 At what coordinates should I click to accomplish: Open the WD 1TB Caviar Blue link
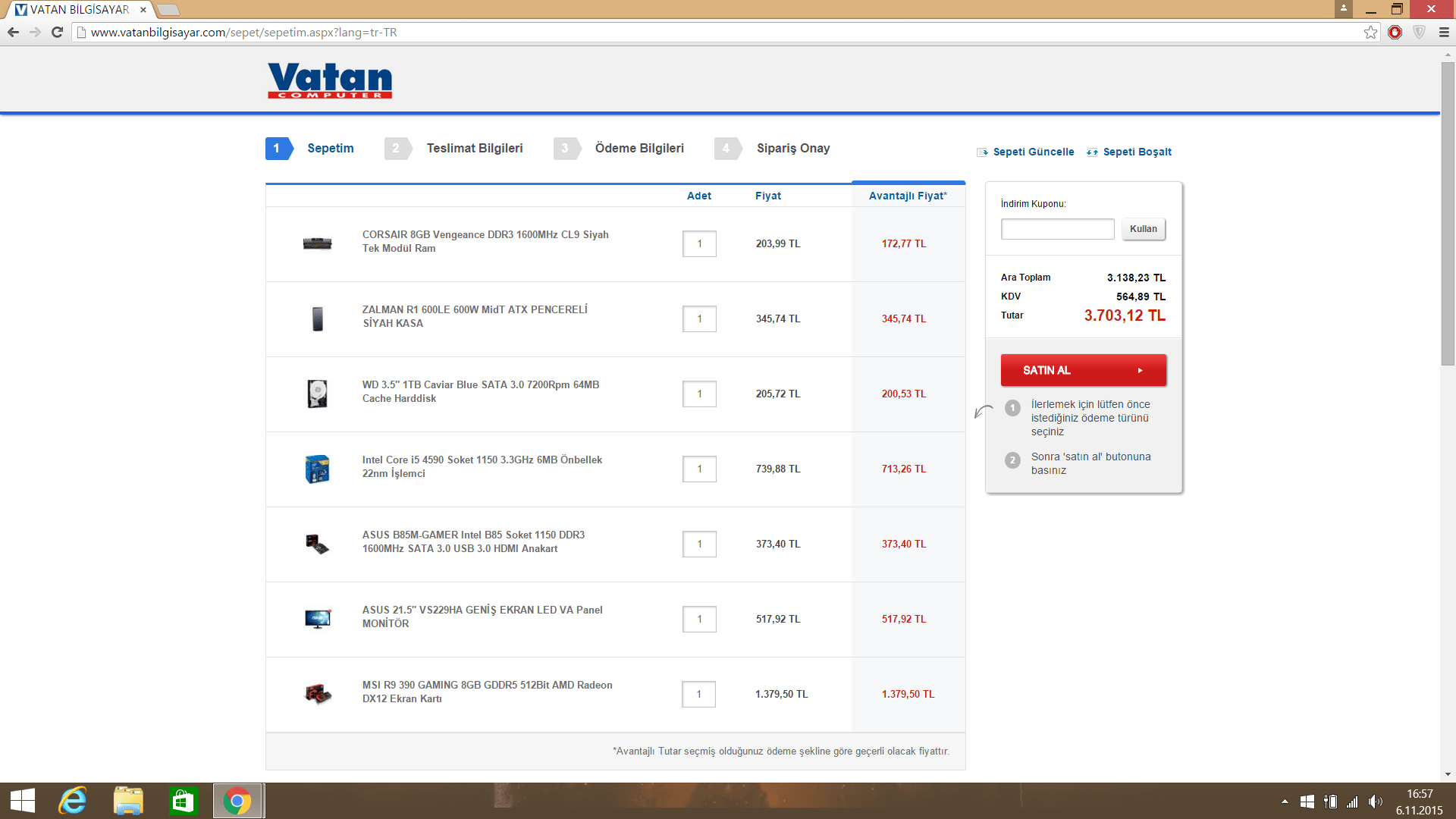[x=481, y=392]
